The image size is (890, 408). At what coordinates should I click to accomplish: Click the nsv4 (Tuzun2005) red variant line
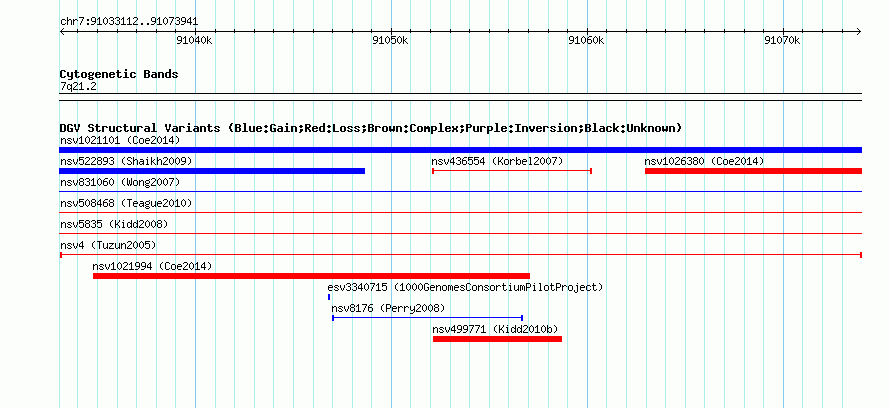pos(460,255)
